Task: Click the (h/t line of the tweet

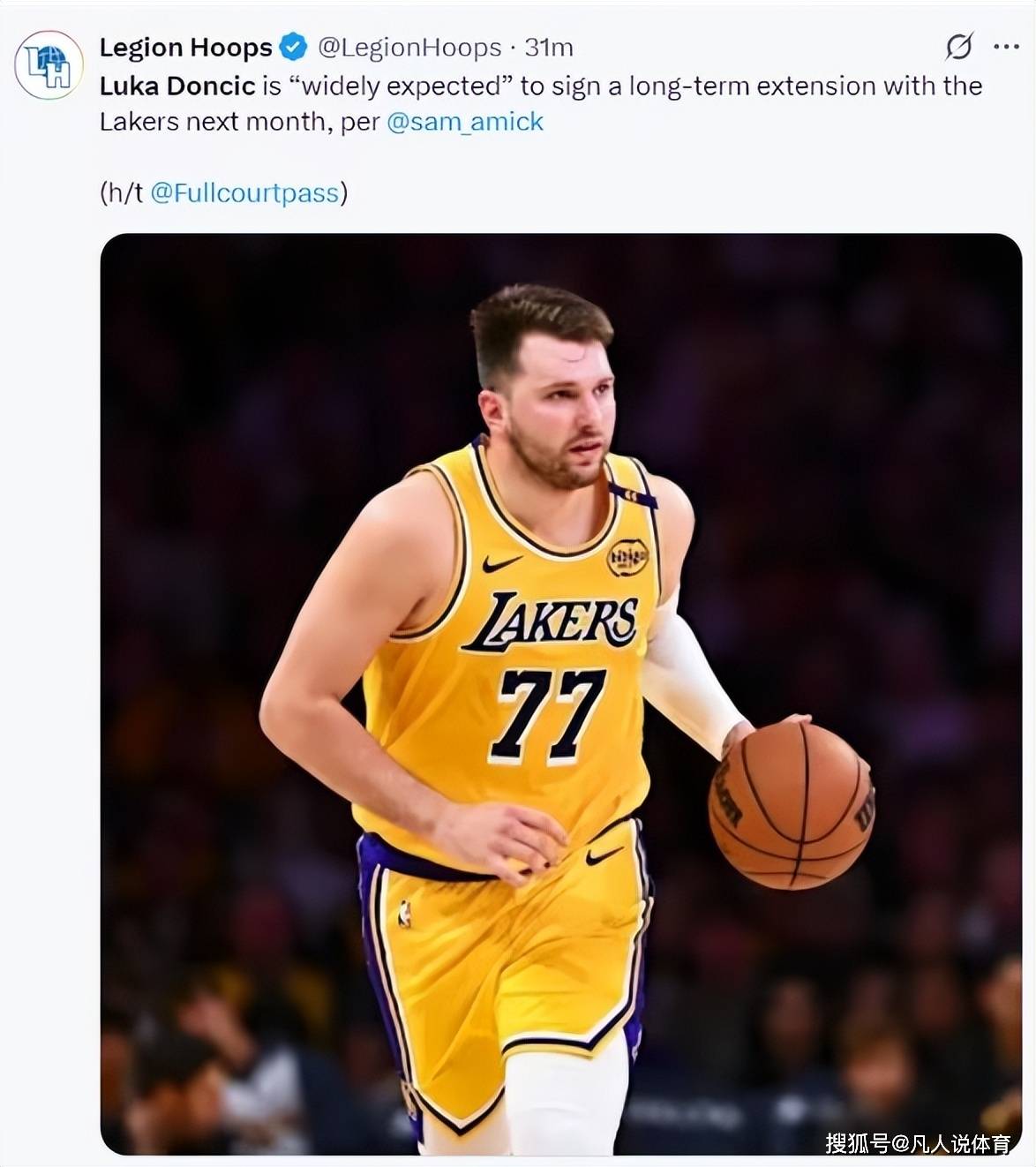Action: tap(122, 192)
